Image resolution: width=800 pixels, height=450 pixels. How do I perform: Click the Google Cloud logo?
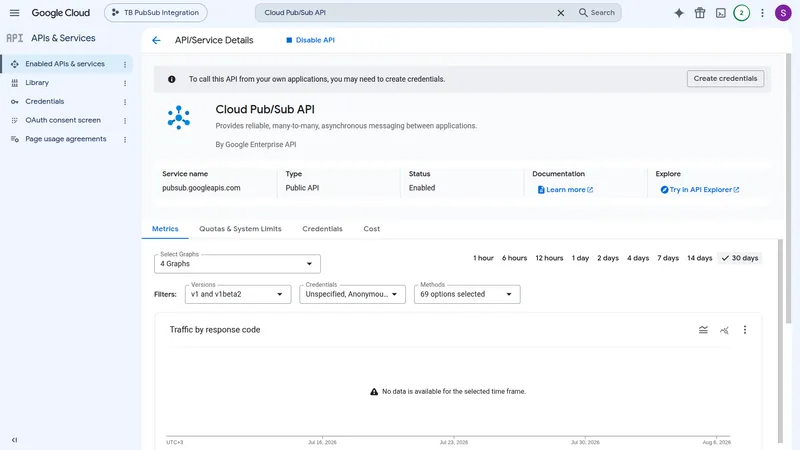click(x=61, y=13)
